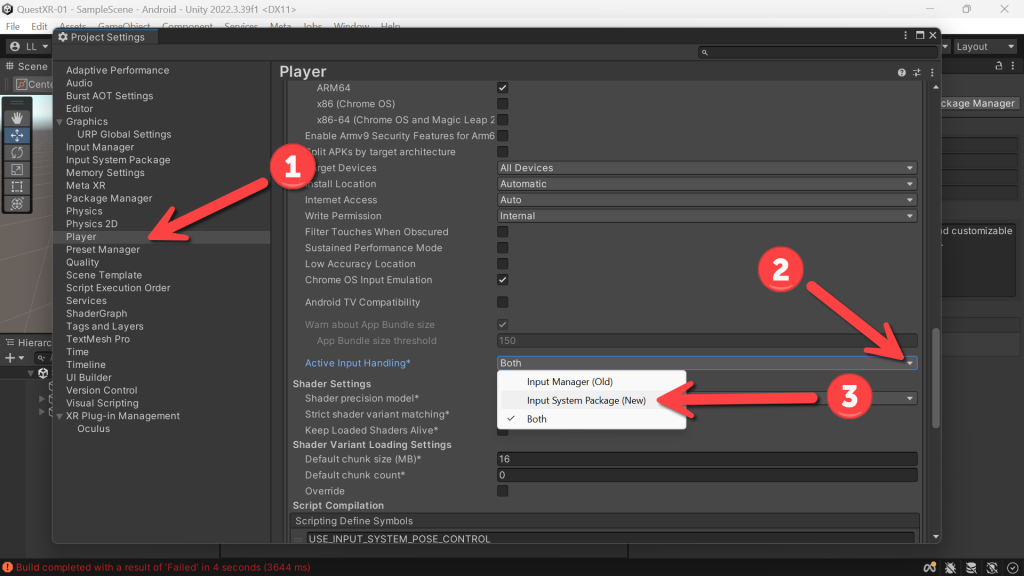1024x576 pixels.
Task: Select the Scale tool in Scene toolbar
Action: pyautogui.click(x=17, y=169)
